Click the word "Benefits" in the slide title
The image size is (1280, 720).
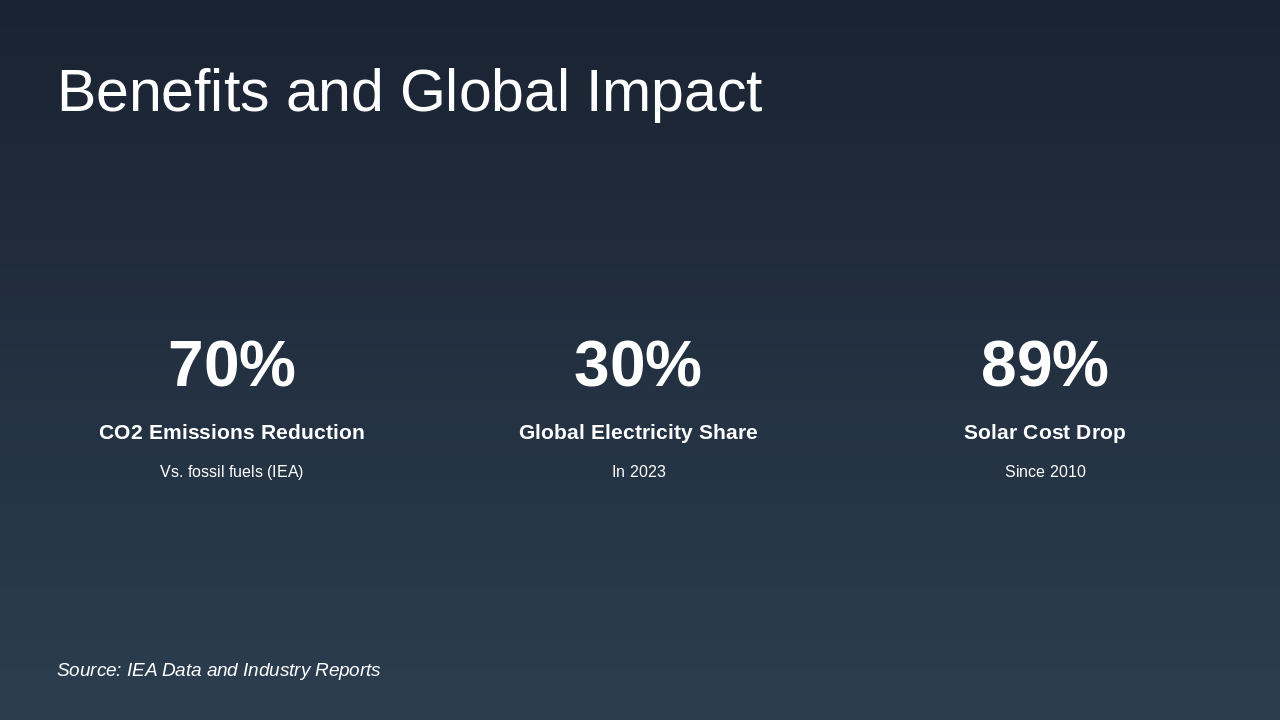pyautogui.click(x=163, y=91)
